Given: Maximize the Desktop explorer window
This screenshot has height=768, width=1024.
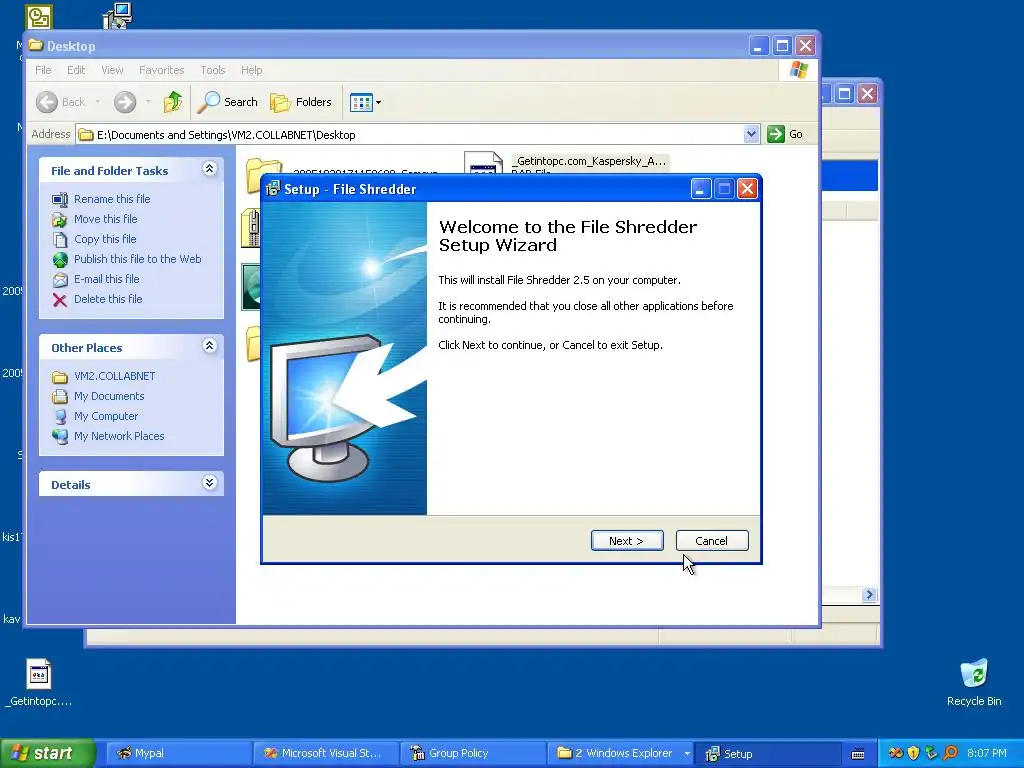Looking at the screenshot, I should [782, 46].
